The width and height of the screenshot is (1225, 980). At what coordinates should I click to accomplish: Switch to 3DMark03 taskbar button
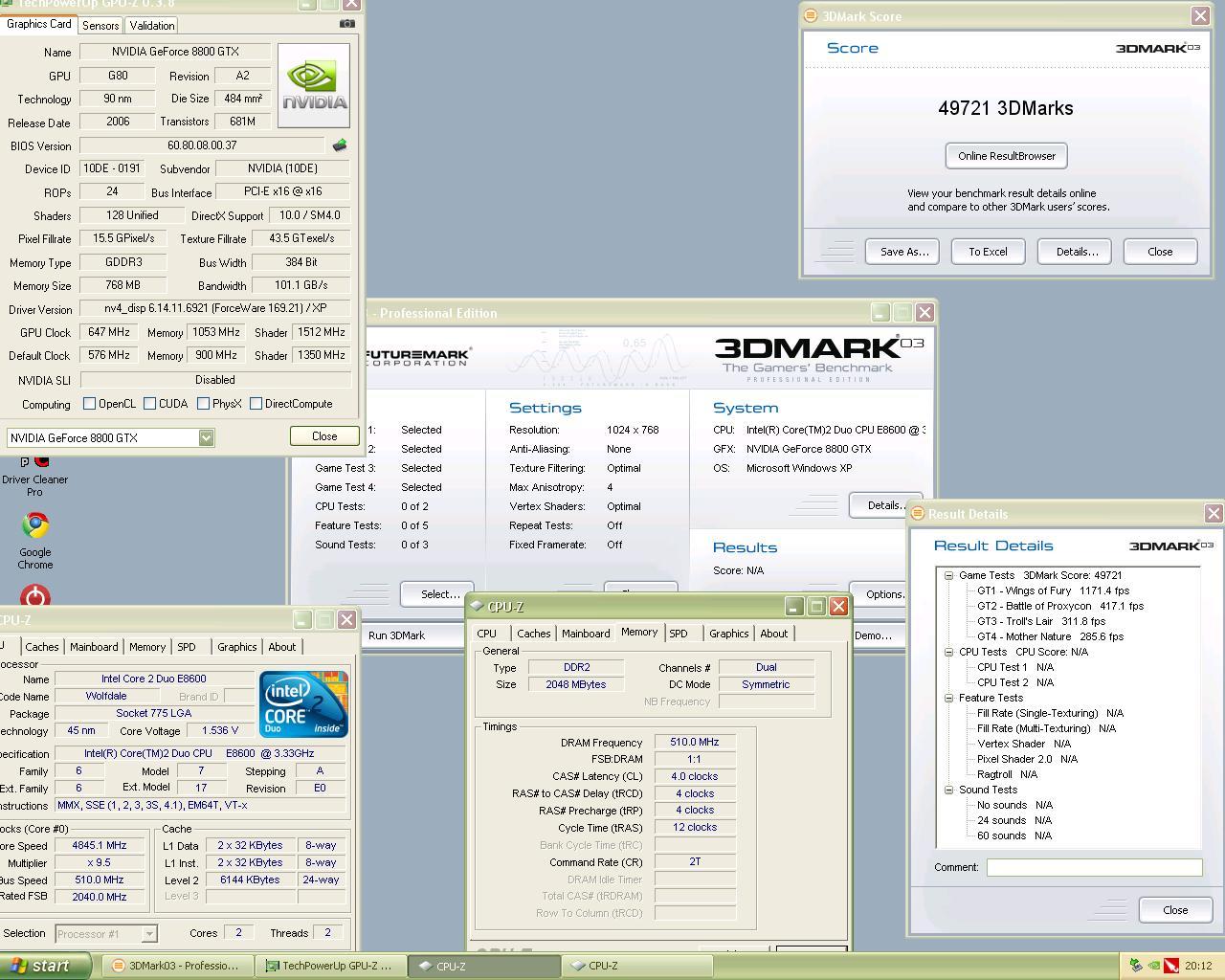click(178, 966)
